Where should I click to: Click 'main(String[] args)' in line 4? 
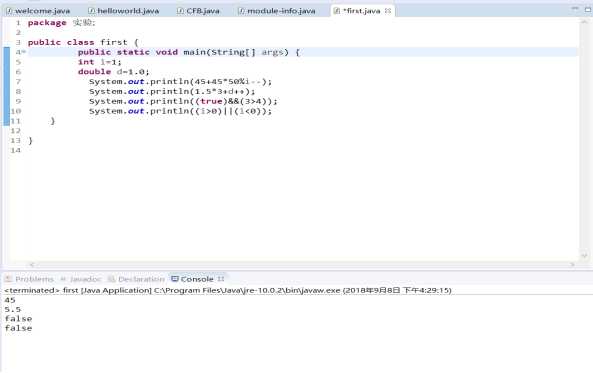pyautogui.click(x=236, y=52)
